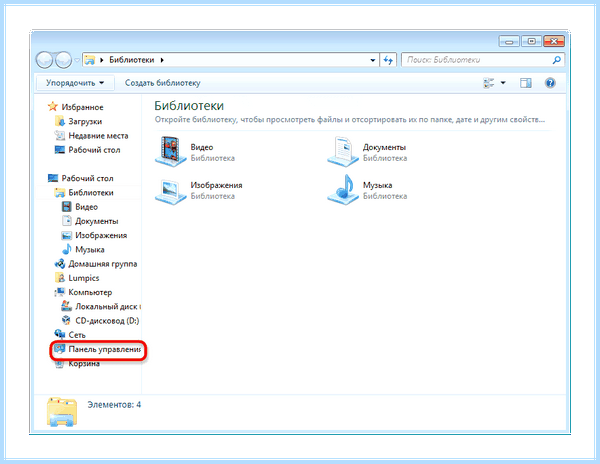Open Сеть in navigation tree
The width and height of the screenshot is (600, 464).
pos(77,335)
